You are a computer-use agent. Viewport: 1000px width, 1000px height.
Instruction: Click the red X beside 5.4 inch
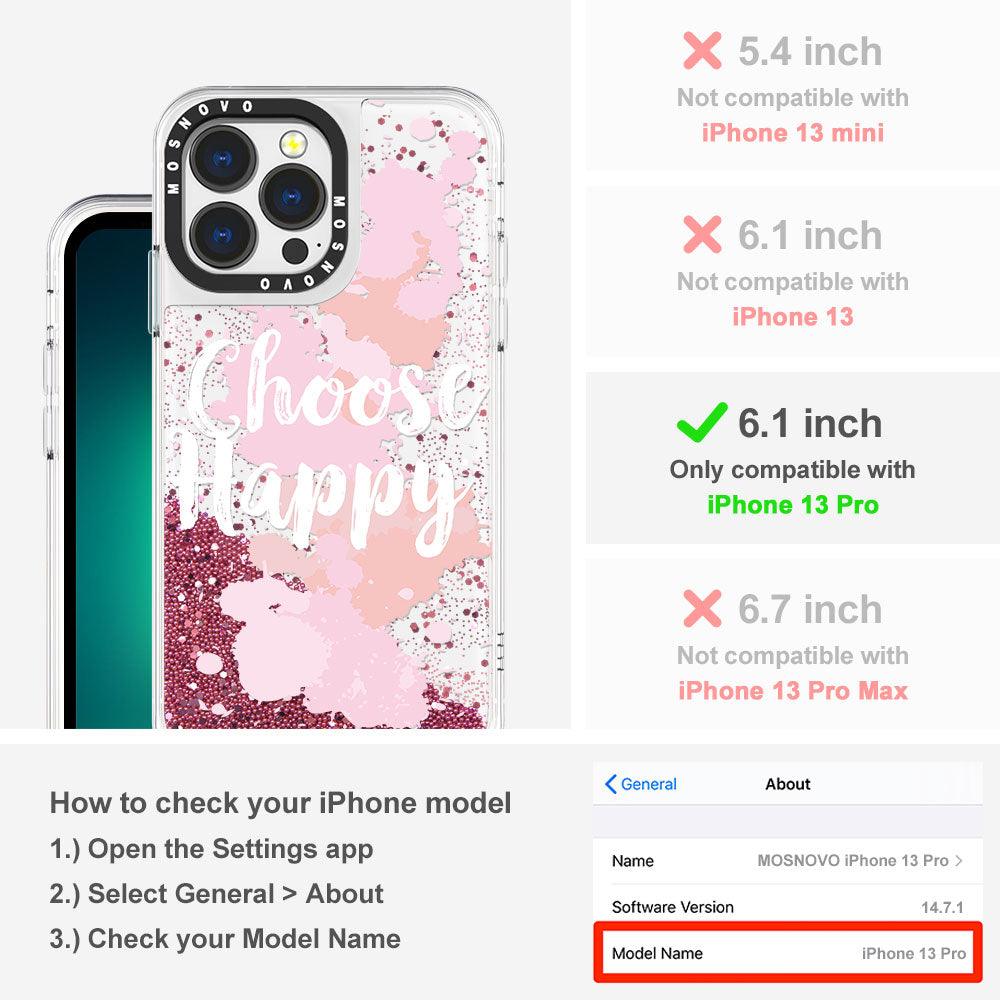702,50
